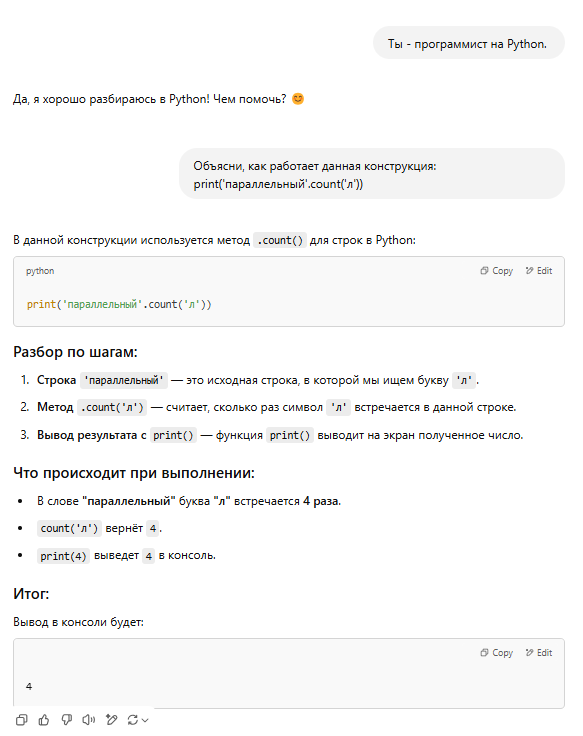This screenshot has width=583, height=736.
Task: Play the response with read aloud speaker icon
Action: (x=89, y=720)
